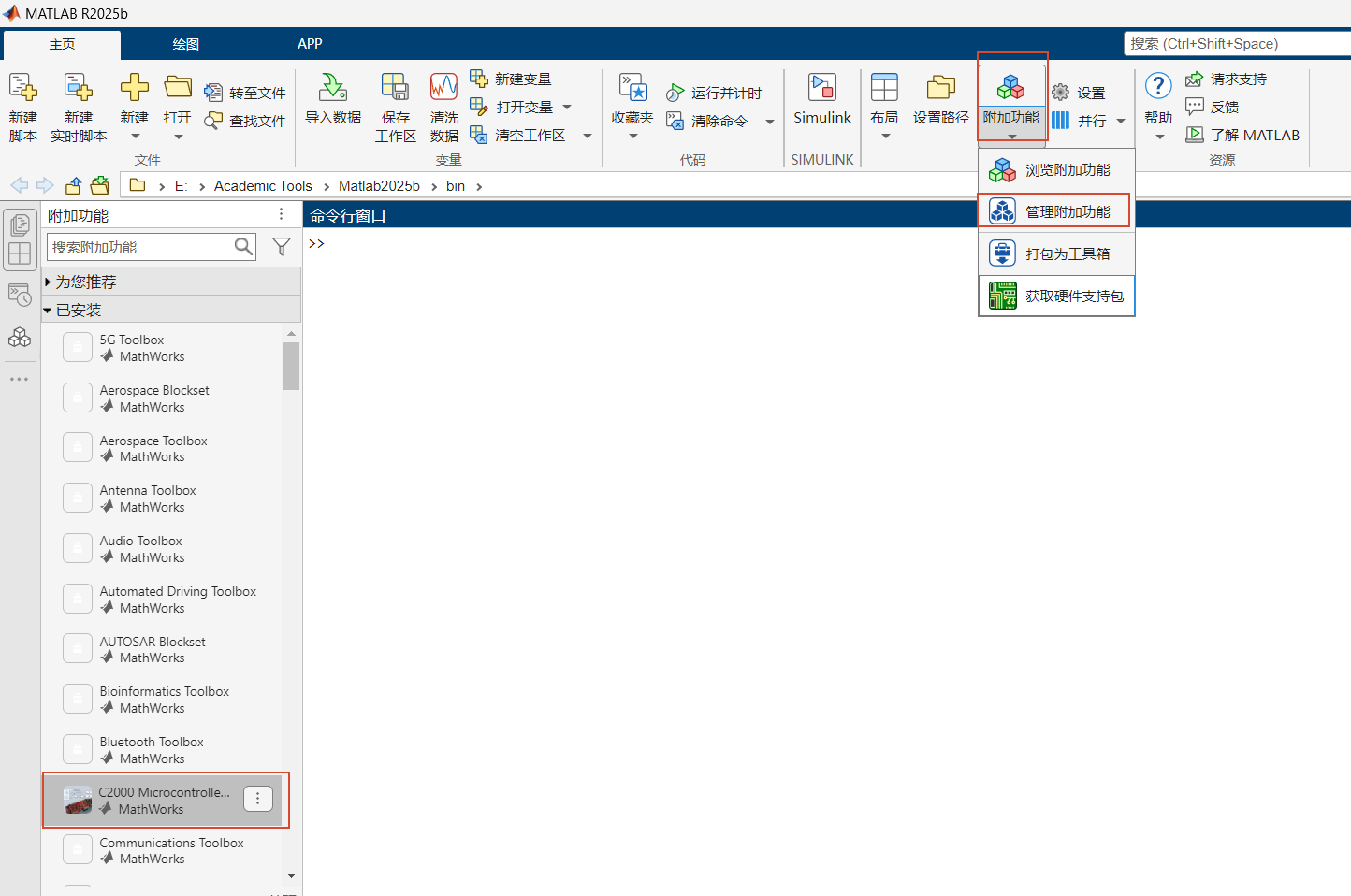Click 转至文件 (Go to File)

(x=245, y=93)
